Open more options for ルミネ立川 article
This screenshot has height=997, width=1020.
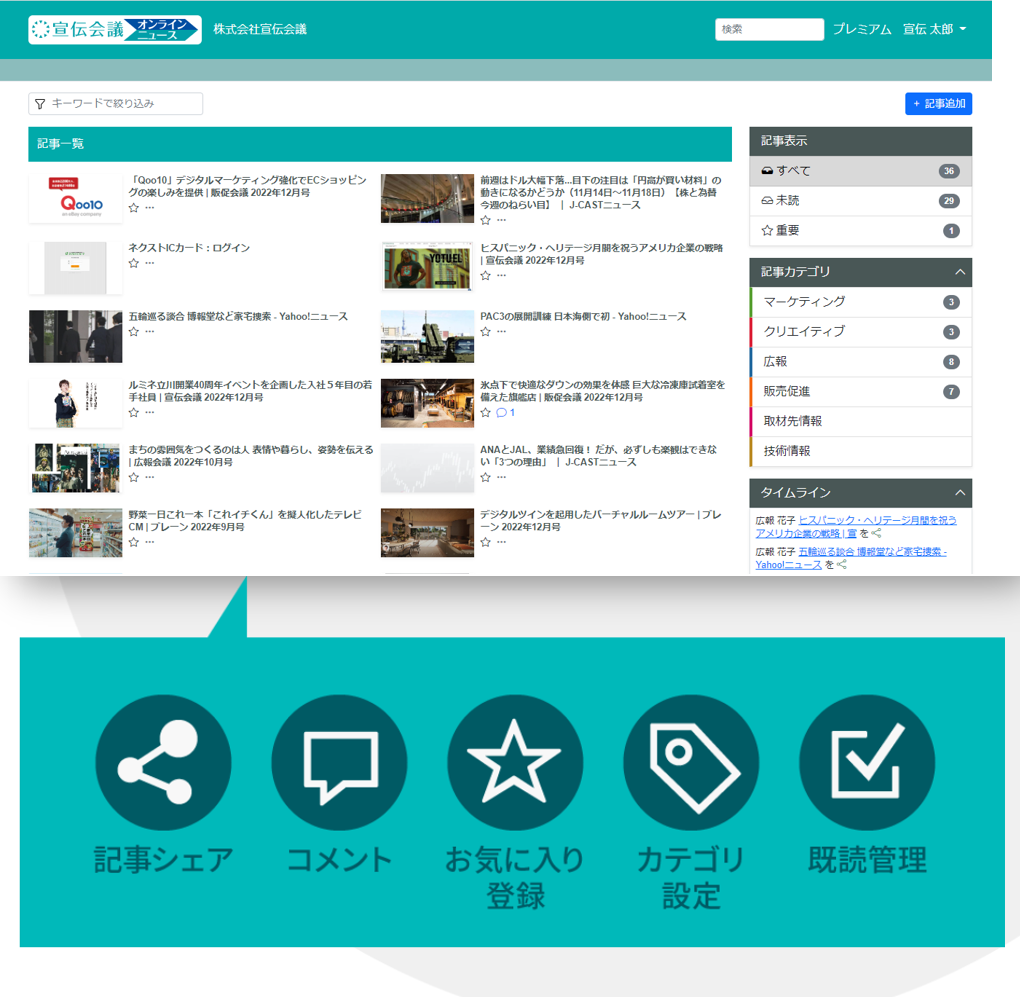tap(150, 412)
